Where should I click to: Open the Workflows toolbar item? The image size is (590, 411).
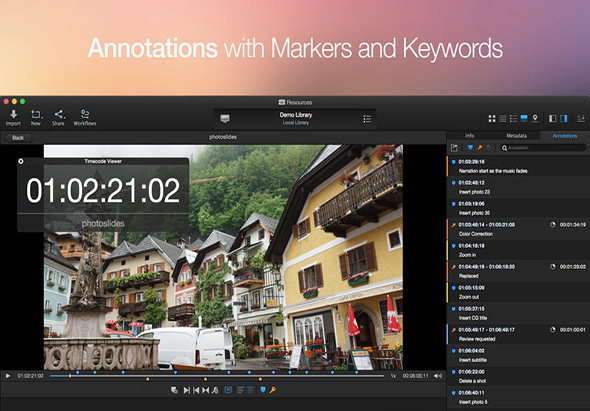click(85, 117)
